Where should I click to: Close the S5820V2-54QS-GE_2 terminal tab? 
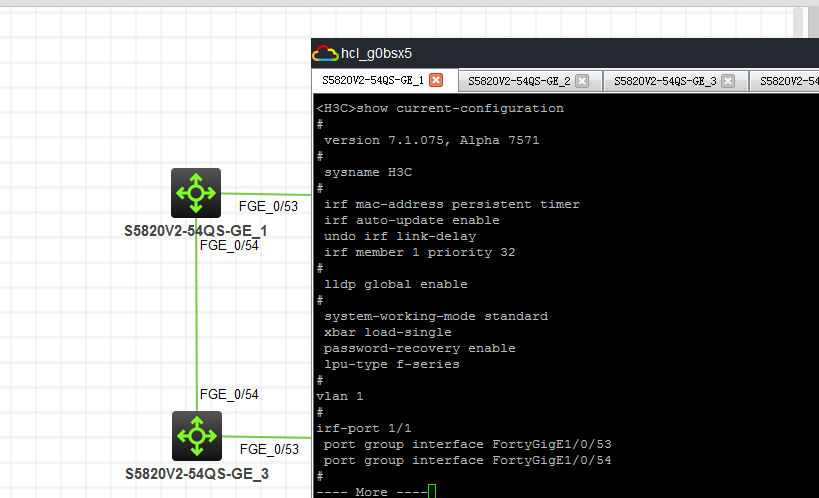(582, 80)
